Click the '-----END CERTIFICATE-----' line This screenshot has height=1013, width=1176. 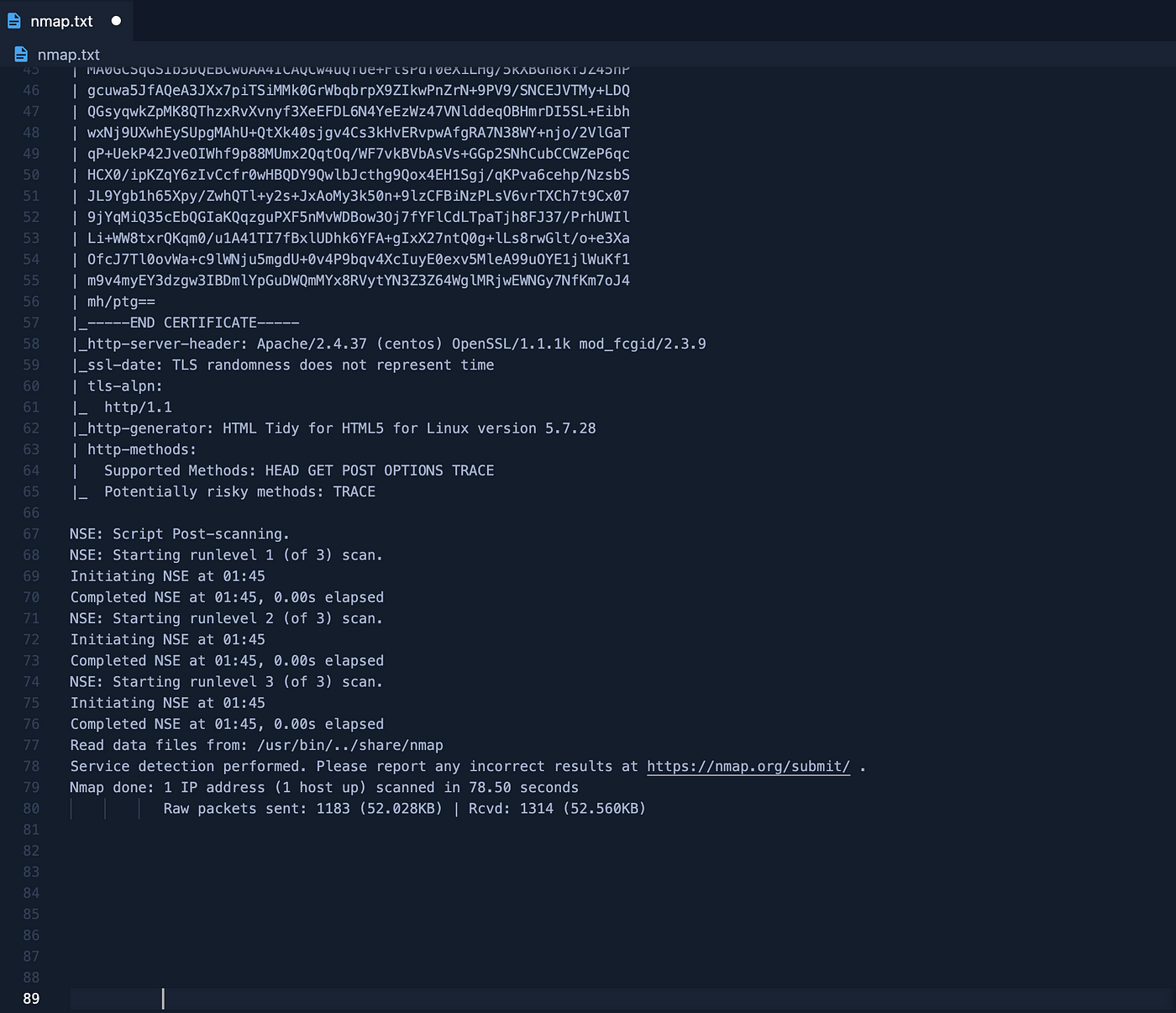pos(186,323)
